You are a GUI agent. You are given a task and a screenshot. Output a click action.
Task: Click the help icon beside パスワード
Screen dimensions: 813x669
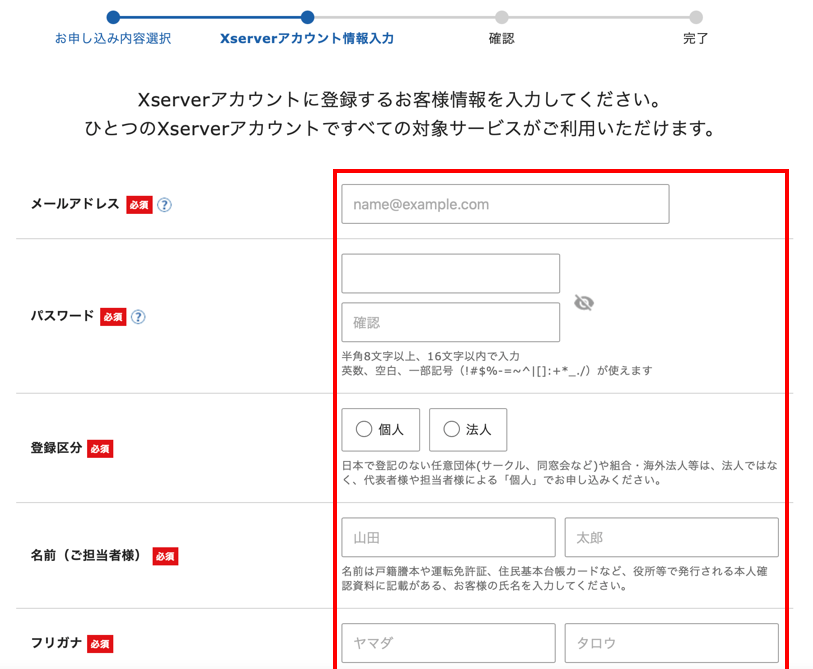click(x=138, y=317)
